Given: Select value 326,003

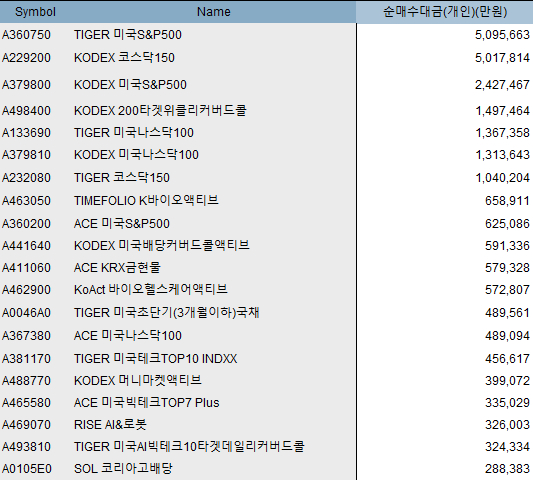Looking at the screenshot, I should click(507, 425).
